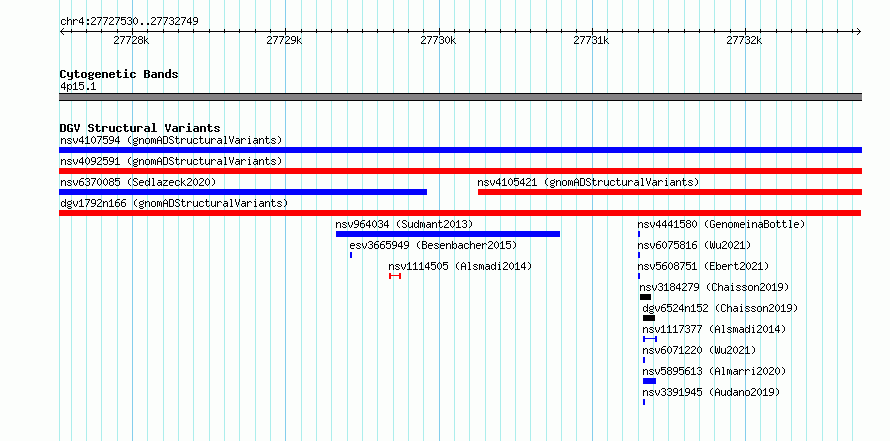The height and width of the screenshot is (441, 890).
Task: Open label nsv4107594 (gnomADStructuralVariants)
Action: 171,140
